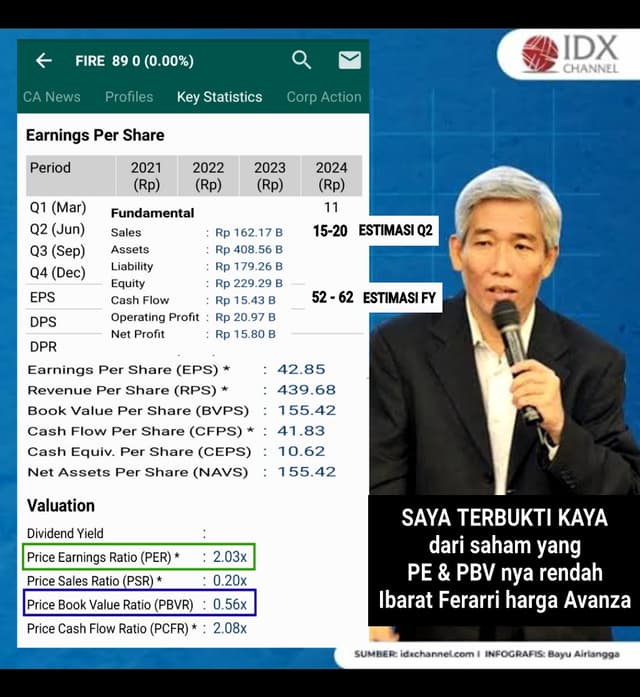
Task: Open the envelope mail icon
Action: click(x=349, y=60)
